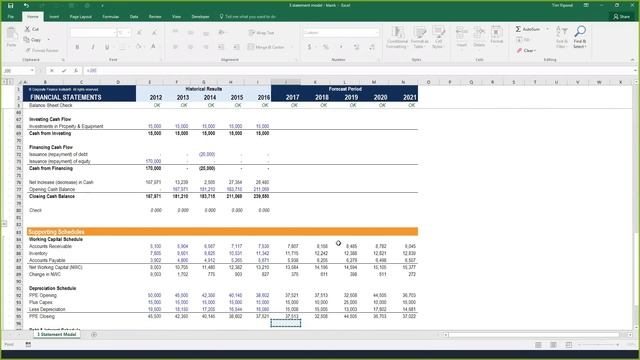640x360 pixels.
Task: Decrease the font size
Action: point(154,32)
